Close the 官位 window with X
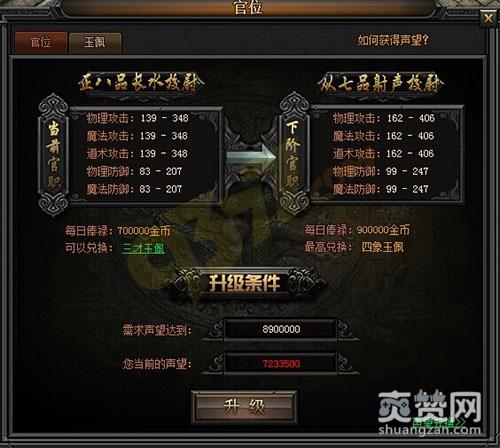 488,18
